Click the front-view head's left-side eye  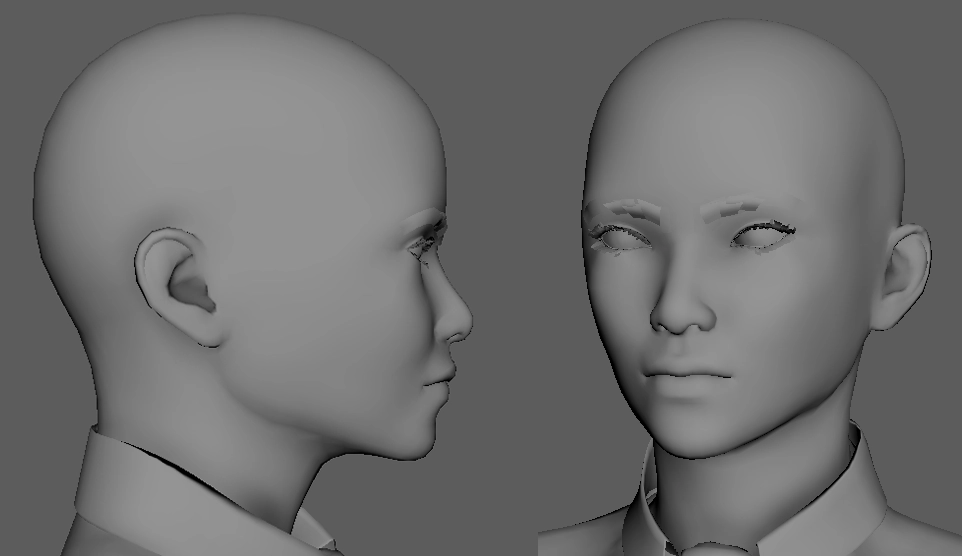[x=620, y=239]
